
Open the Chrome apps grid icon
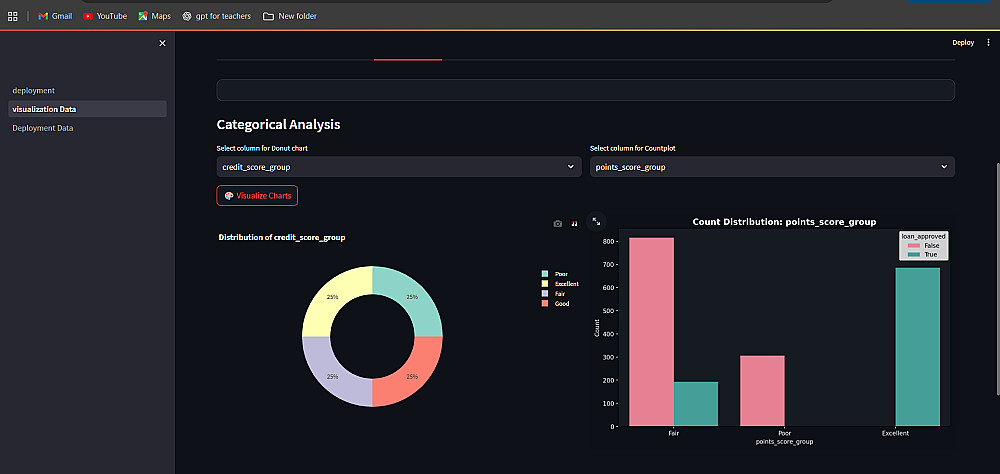[13, 16]
